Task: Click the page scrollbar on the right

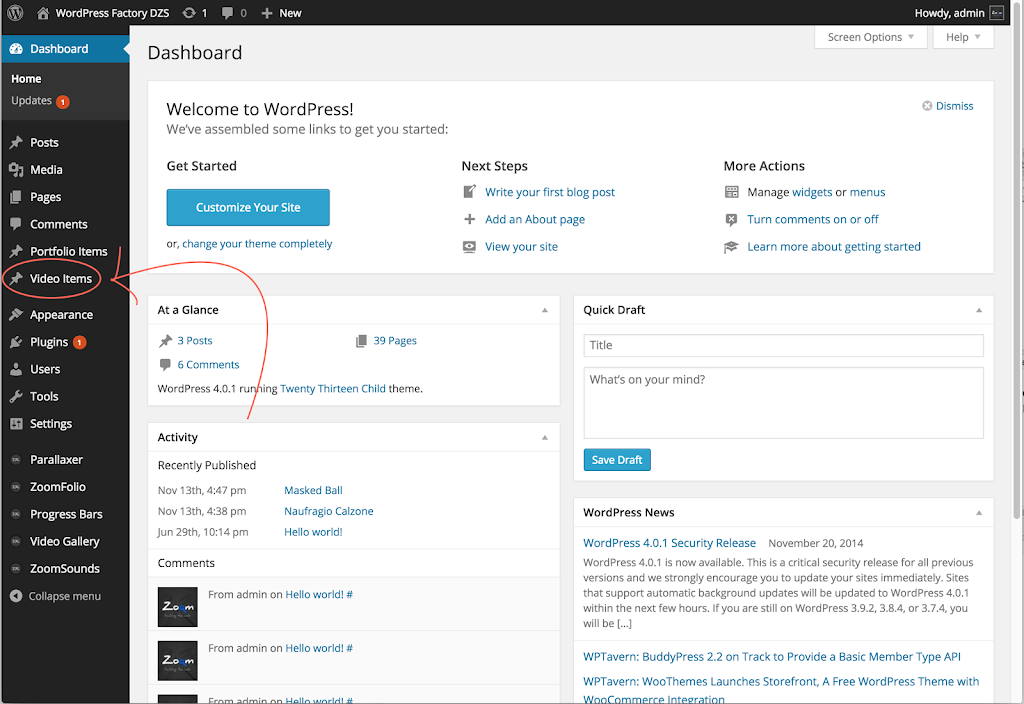Action: (1017, 261)
